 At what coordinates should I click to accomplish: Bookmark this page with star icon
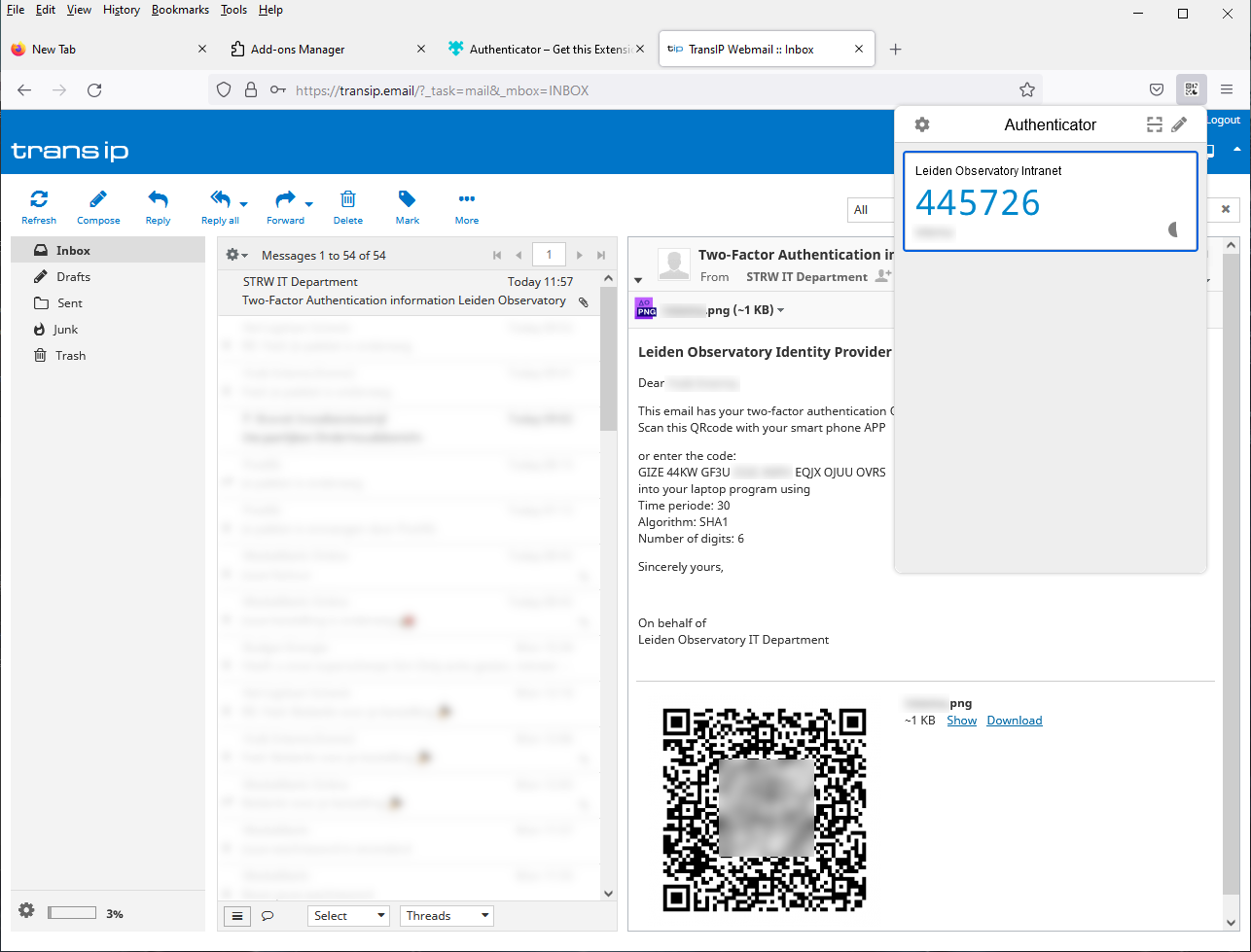[1027, 90]
